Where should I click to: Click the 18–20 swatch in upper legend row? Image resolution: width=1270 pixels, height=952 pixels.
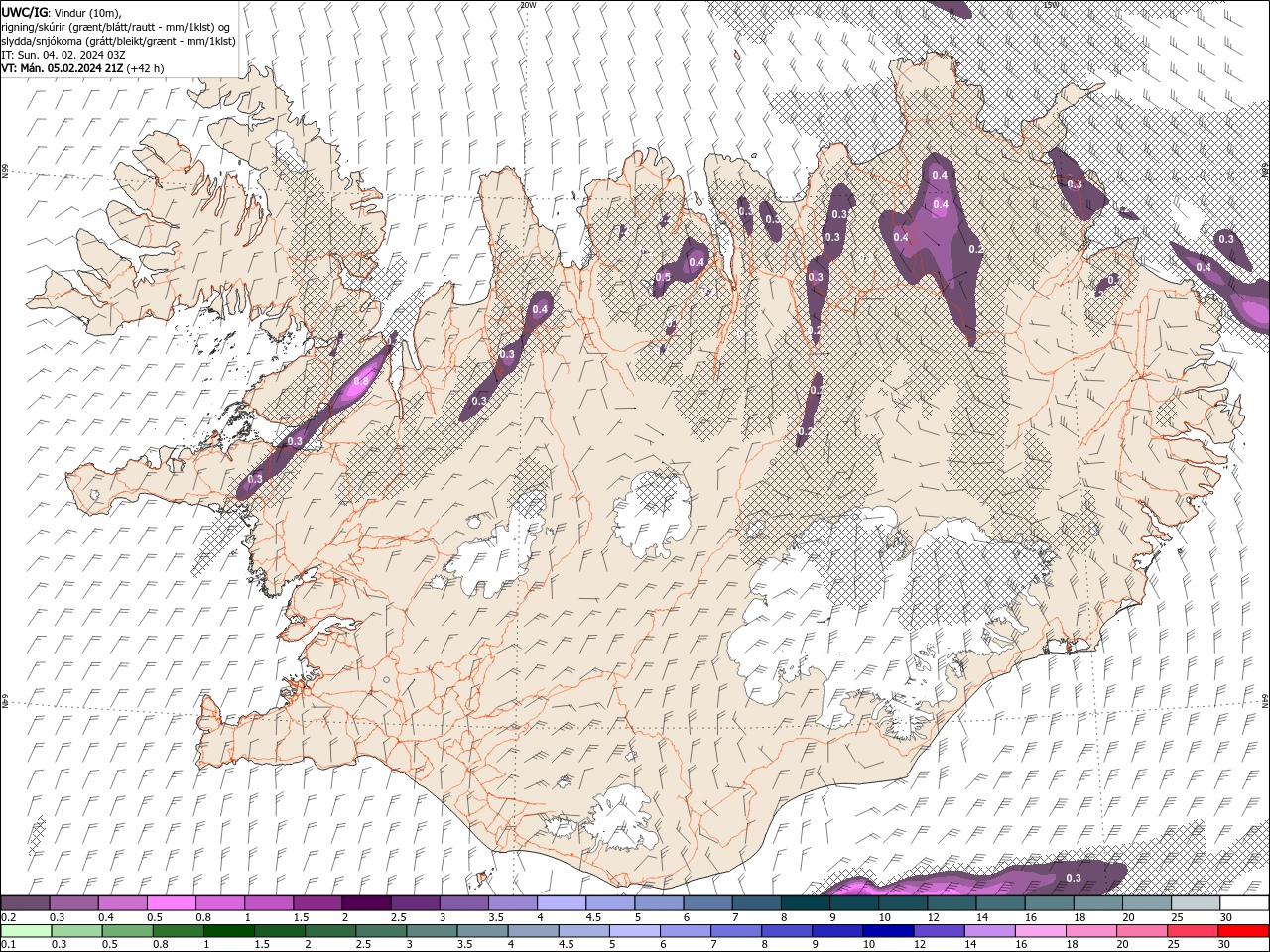[1098, 903]
